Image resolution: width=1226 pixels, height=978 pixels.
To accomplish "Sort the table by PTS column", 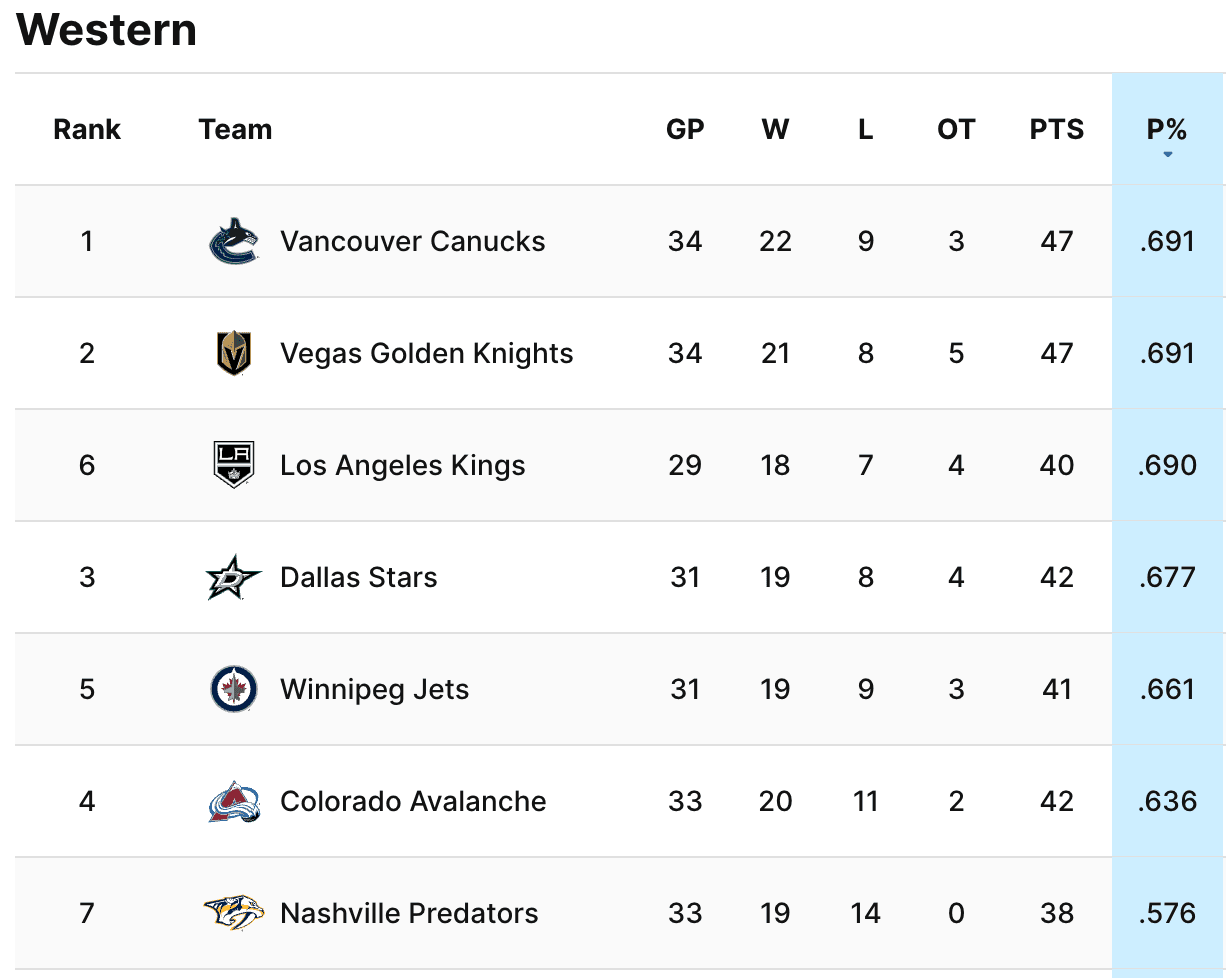I will coord(1056,129).
